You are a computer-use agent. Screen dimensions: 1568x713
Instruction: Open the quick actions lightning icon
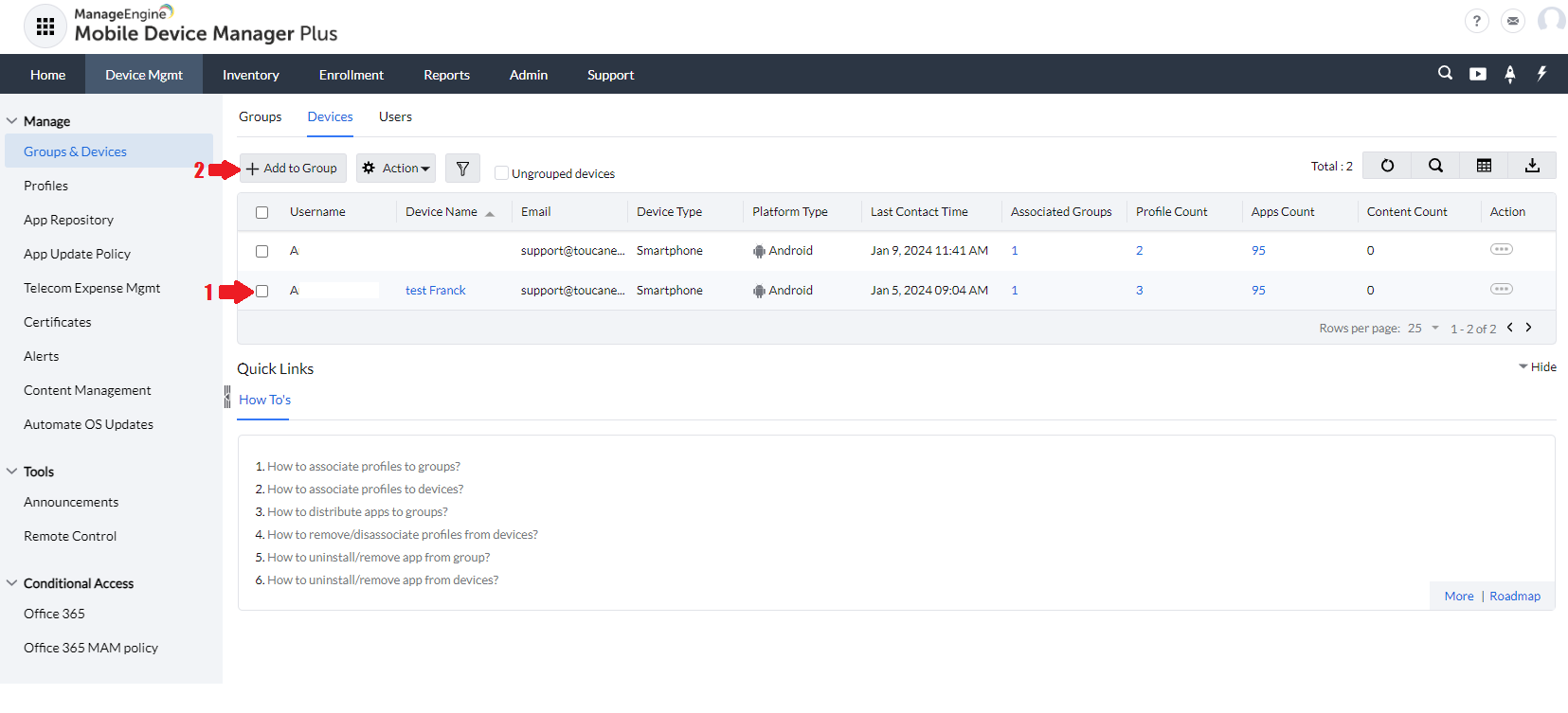1542,73
